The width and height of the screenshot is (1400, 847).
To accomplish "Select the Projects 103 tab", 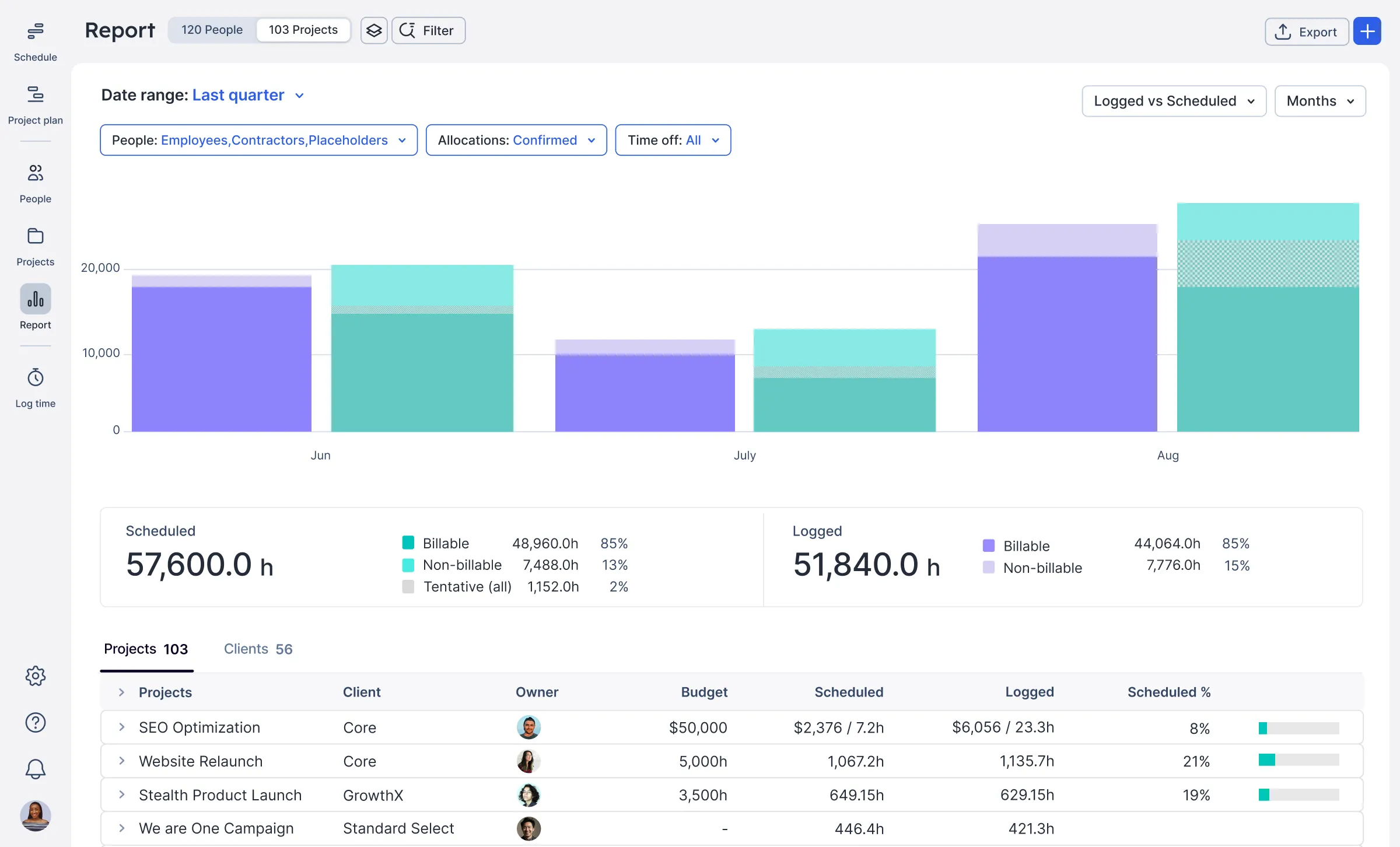I will point(146,649).
